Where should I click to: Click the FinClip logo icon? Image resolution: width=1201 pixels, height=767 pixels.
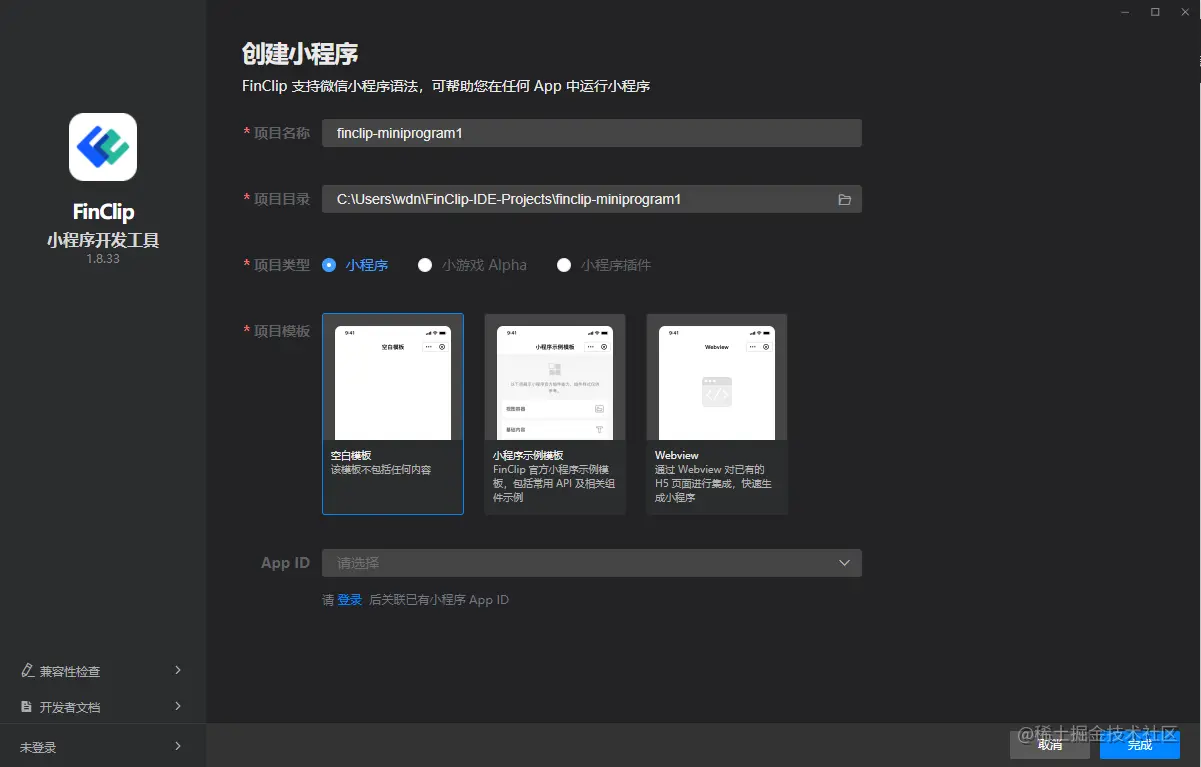(x=103, y=146)
